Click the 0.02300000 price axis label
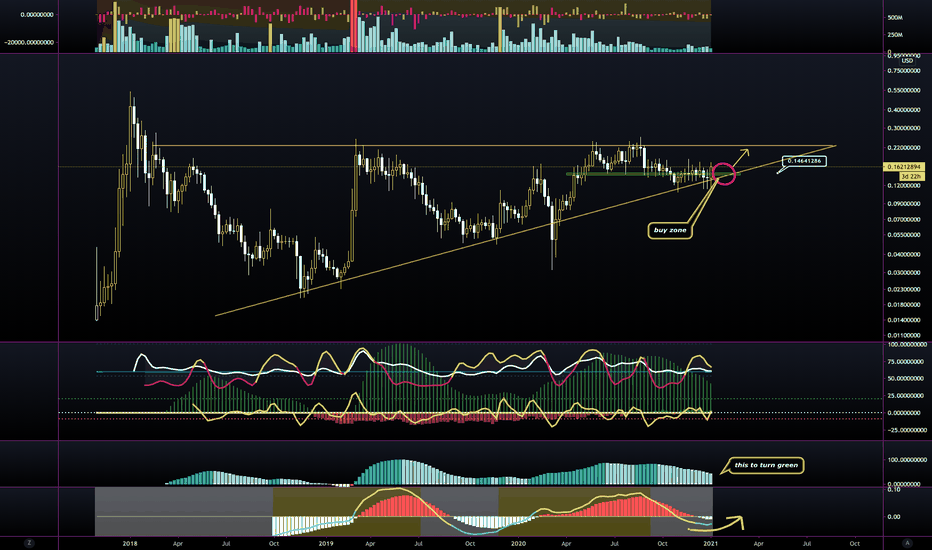Image resolution: width=932 pixels, height=550 pixels. pyautogui.click(x=903, y=290)
